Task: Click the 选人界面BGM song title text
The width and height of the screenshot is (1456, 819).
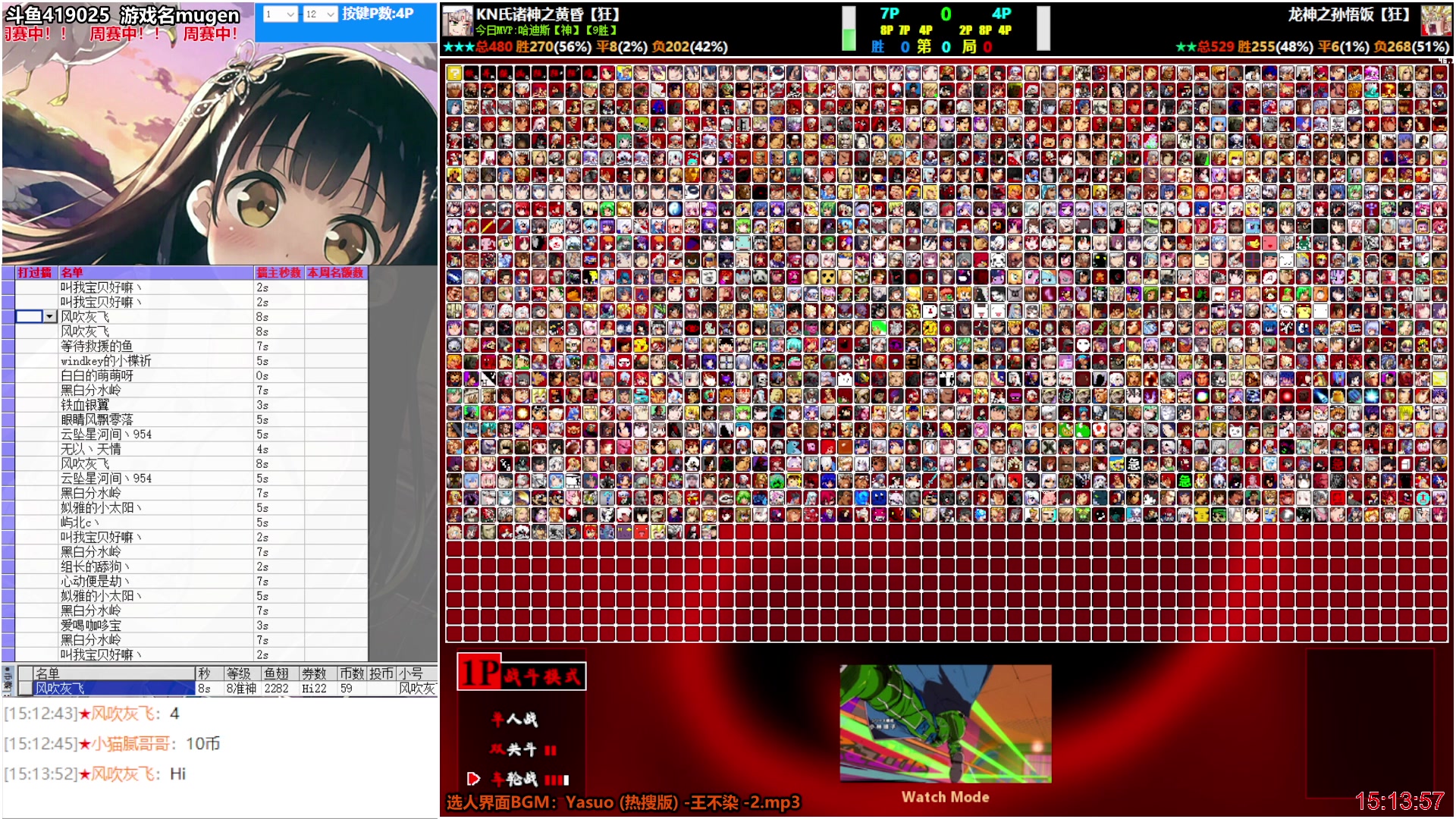Action: tap(623, 802)
